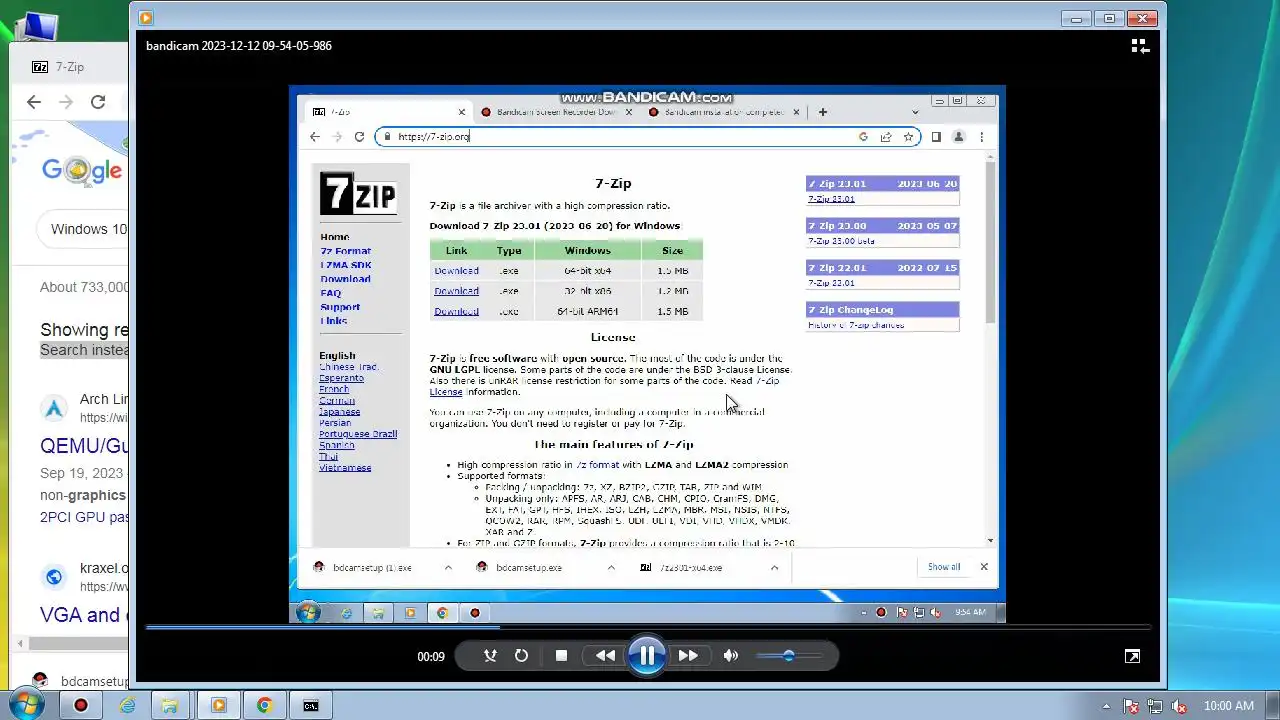Open Windows Explorer folder on the taskbar
This screenshot has width=1280, height=720.
coord(172,705)
